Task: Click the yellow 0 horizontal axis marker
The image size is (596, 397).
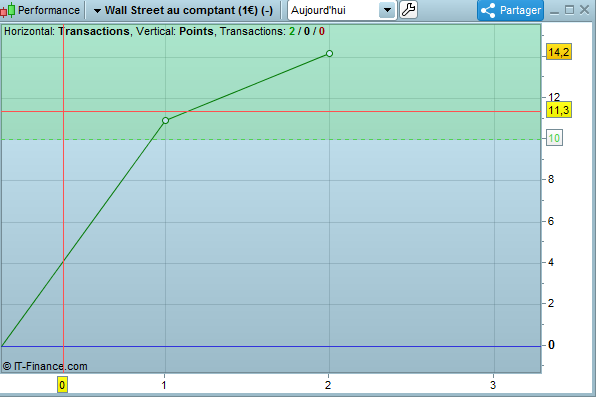Action: tap(62, 385)
